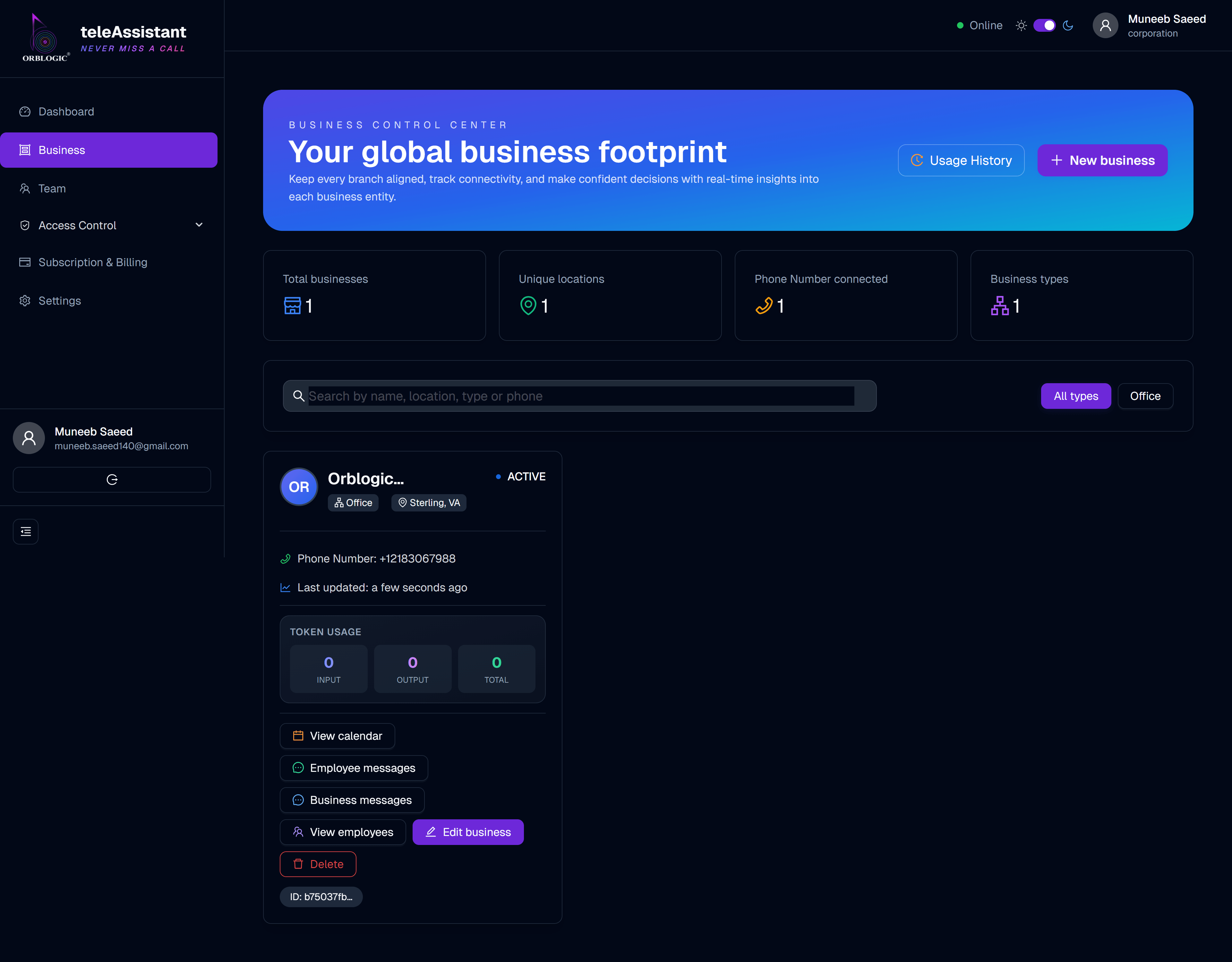
Task: Click the New business button
Action: [1102, 160]
